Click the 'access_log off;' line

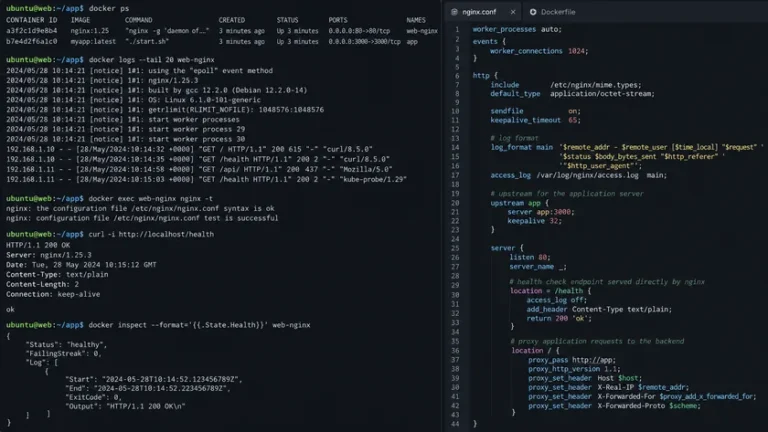pyautogui.click(x=556, y=300)
